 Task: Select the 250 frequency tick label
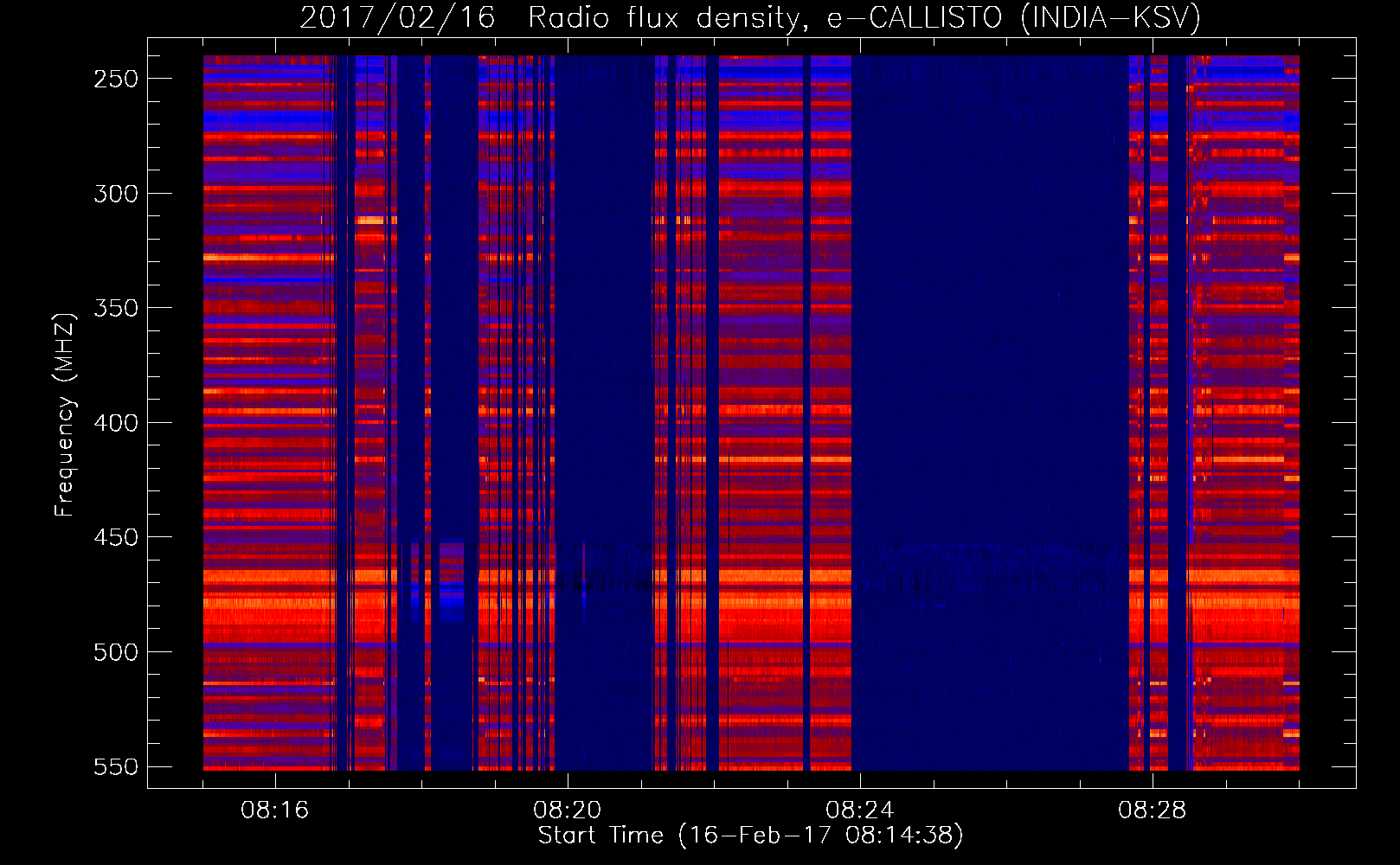116,79
